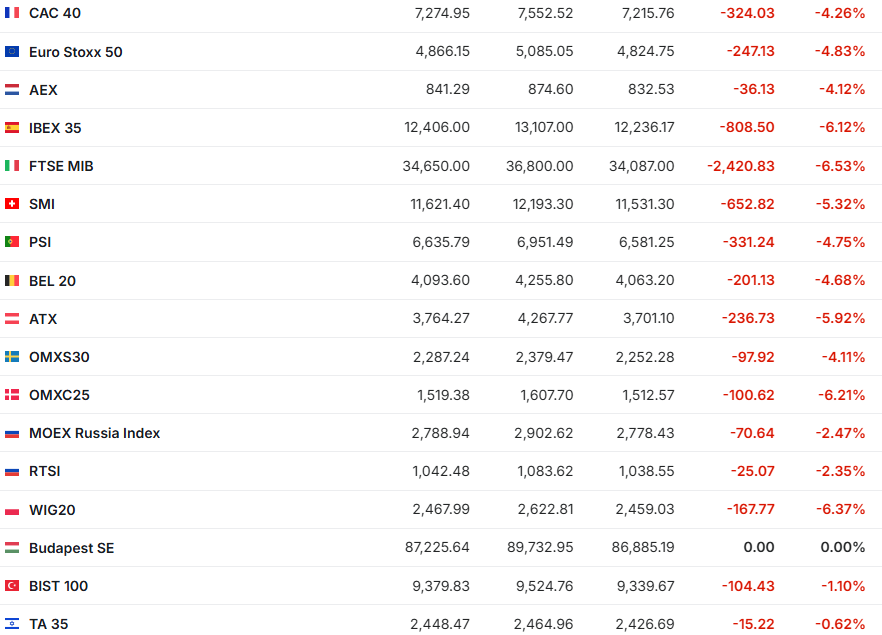This screenshot has height=635, width=882.
Task: Select the MOEX Russia Index link
Action: (95, 433)
